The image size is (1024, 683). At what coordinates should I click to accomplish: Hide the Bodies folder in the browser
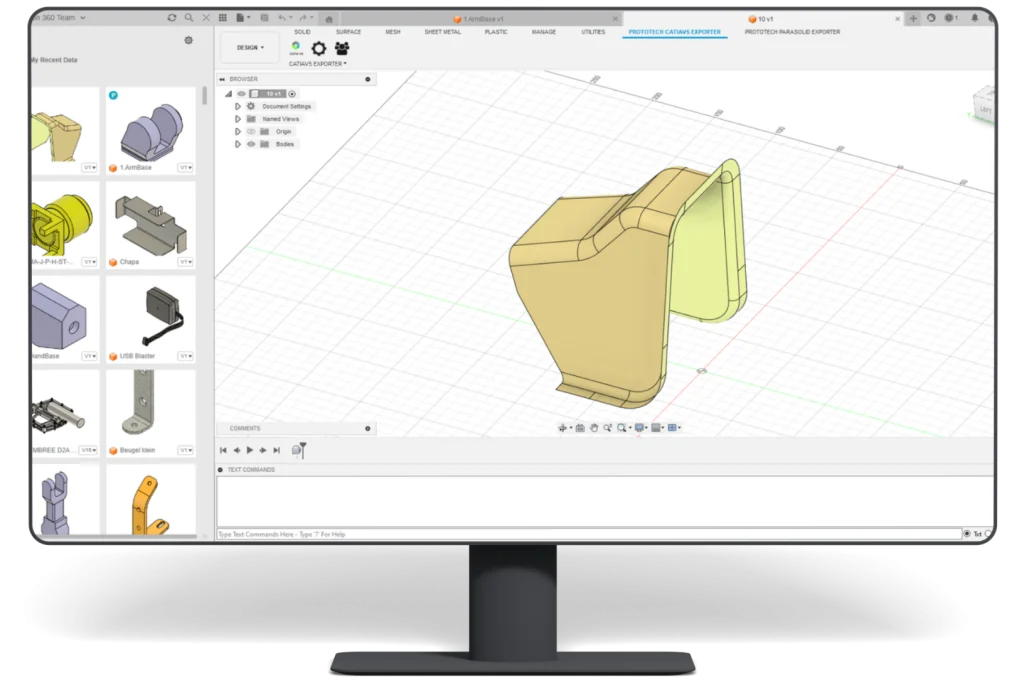pyautogui.click(x=251, y=144)
